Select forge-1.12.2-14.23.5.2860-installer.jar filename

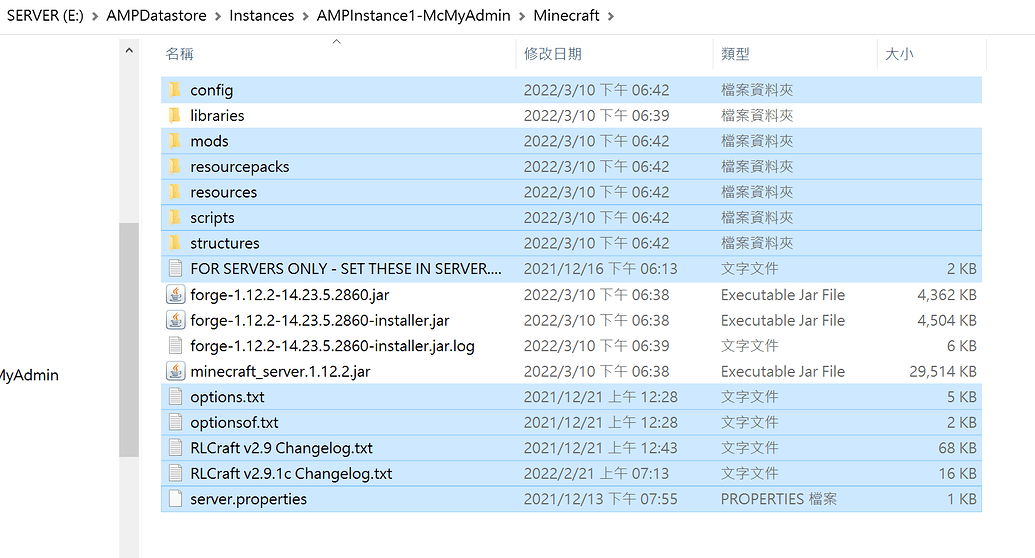pos(319,320)
